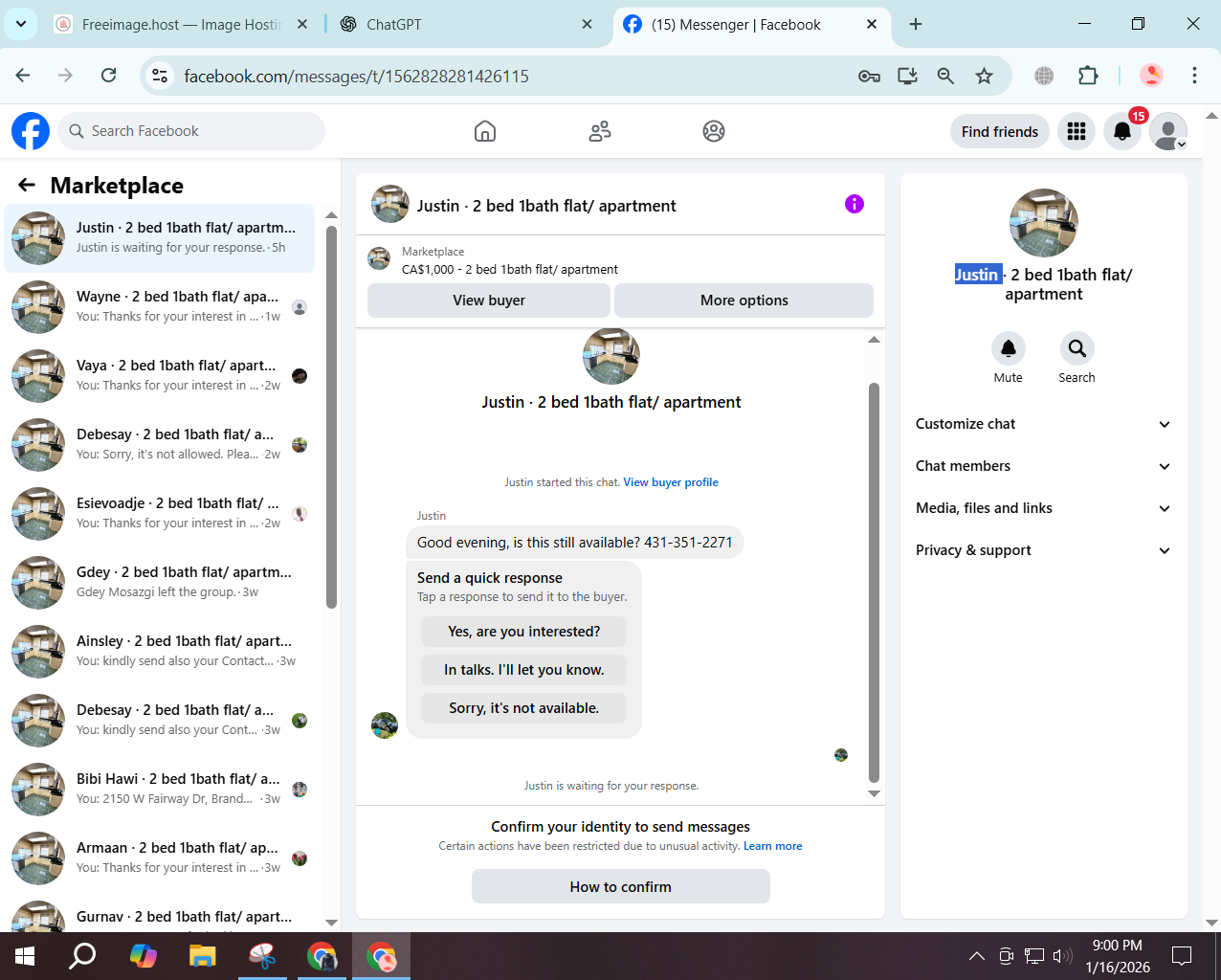Click the Find friends button
Screen dimensions: 1221x980
coord(999,131)
